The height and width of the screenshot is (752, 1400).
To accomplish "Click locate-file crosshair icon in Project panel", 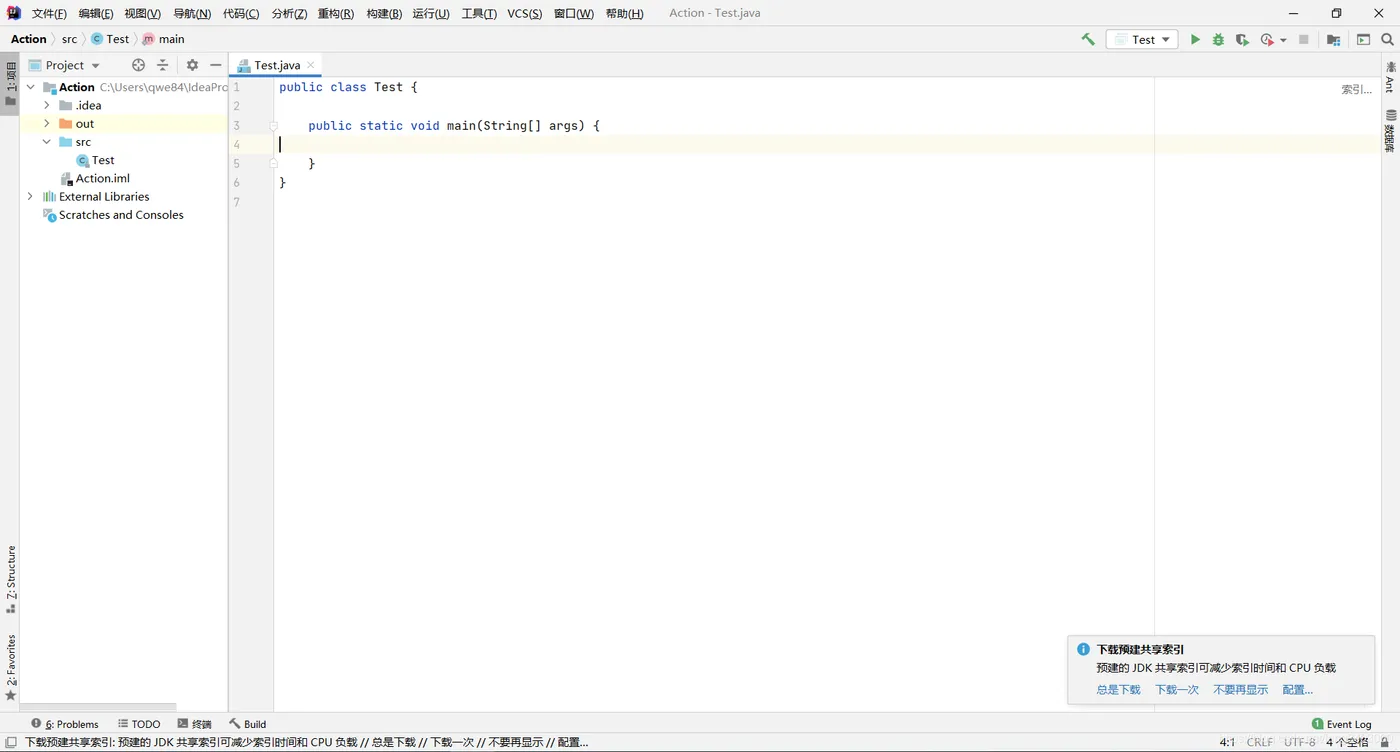I will [138, 65].
